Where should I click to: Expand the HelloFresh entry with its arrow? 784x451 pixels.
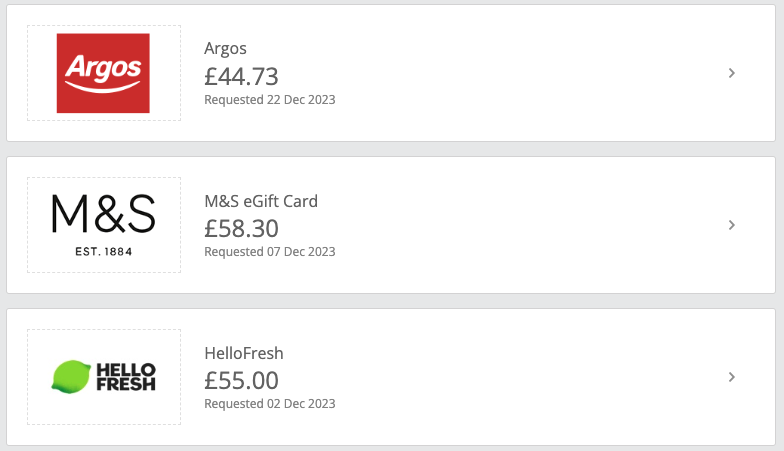(x=732, y=377)
